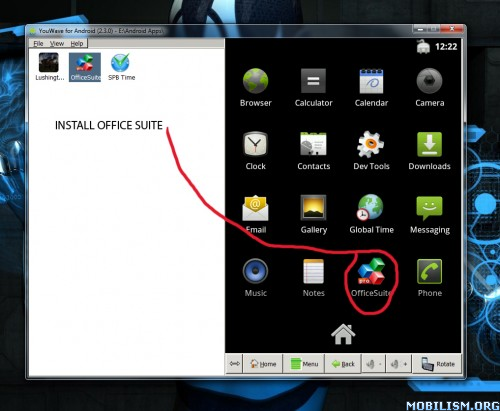This screenshot has height=411, width=500.
Task: Tap the house icon in app drawer
Action: click(x=343, y=334)
